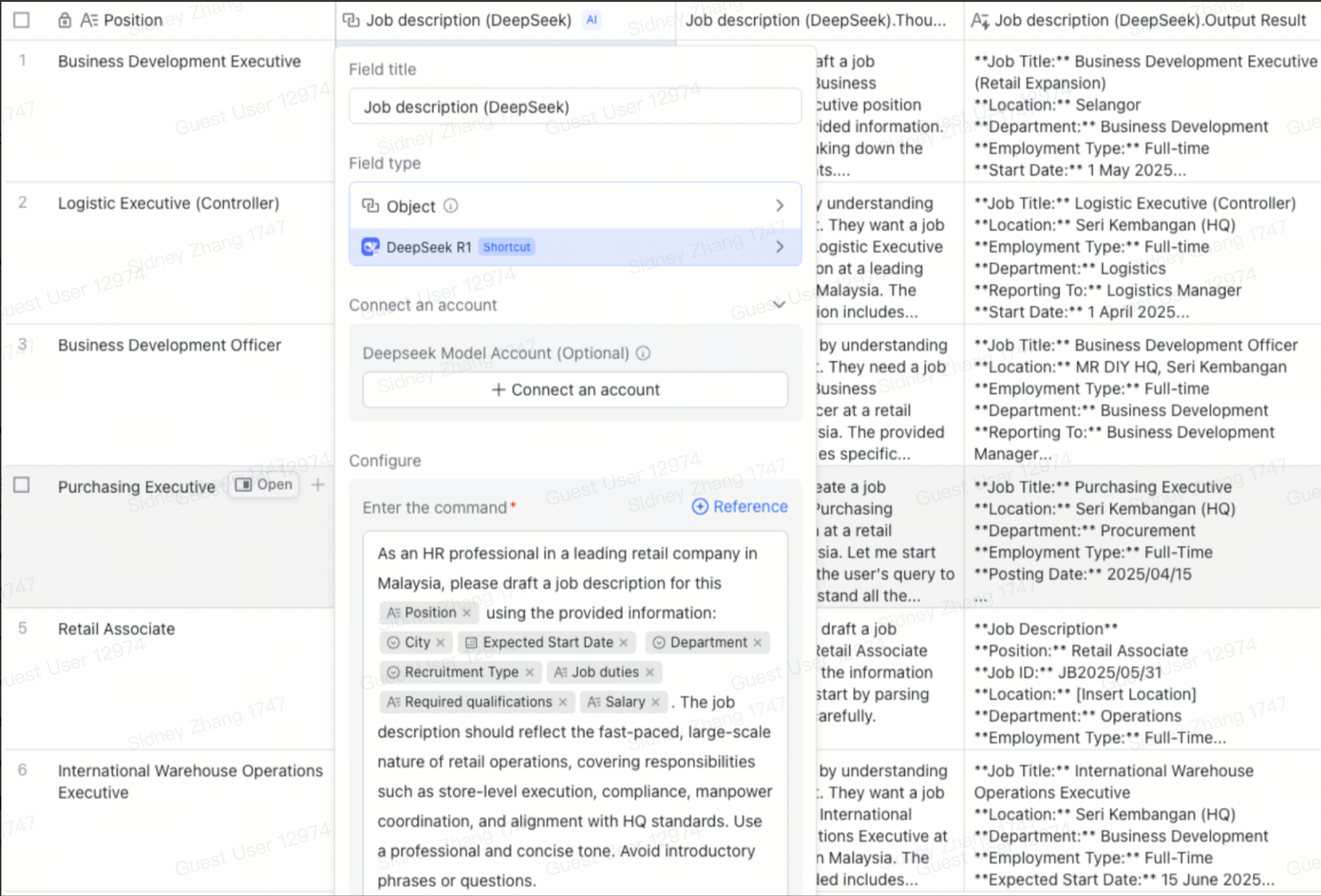Select all rows with the header checkbox
This screenshot has height=896, width=1321.
pos(22,20)
